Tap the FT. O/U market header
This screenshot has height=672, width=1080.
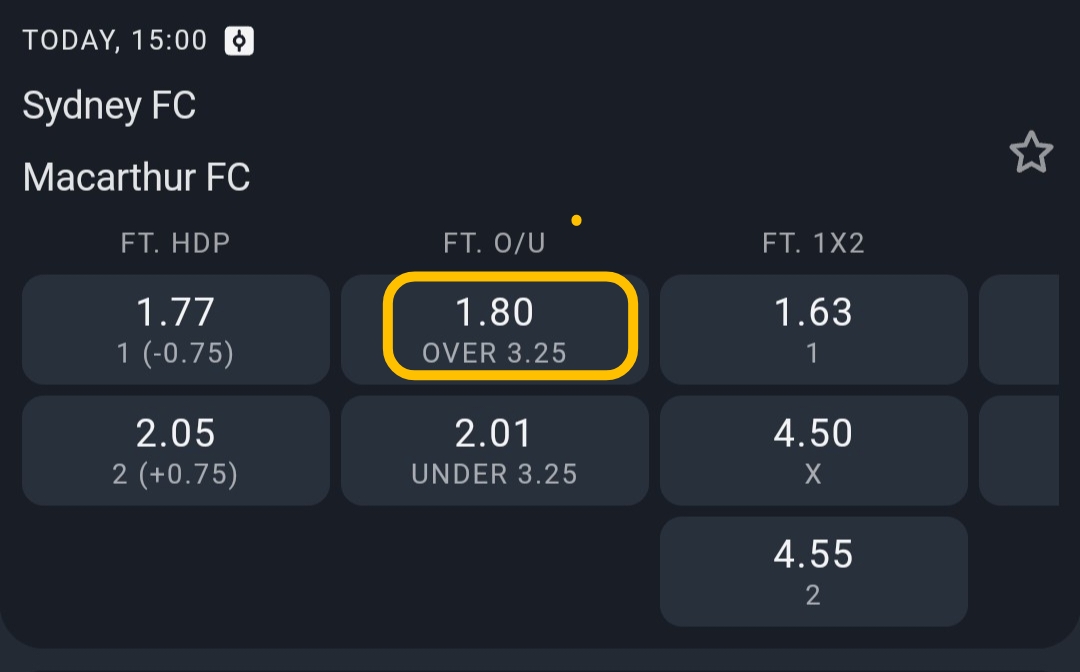495,243
